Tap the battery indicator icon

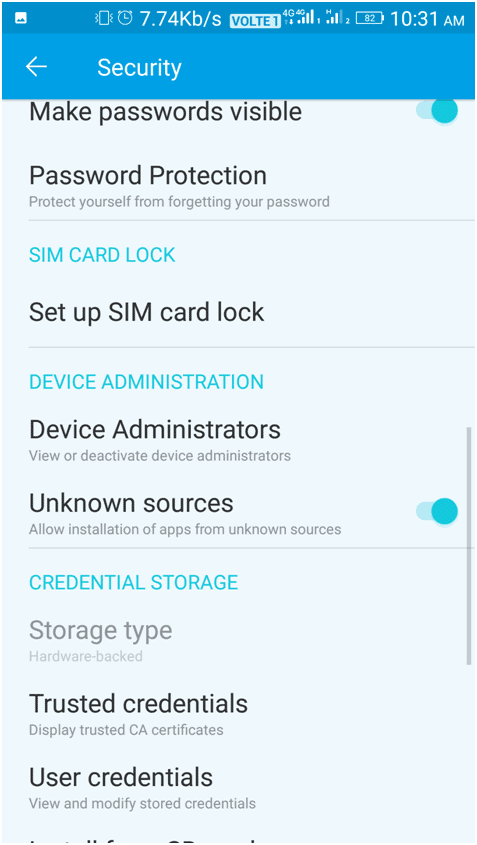tap(369, 19)
